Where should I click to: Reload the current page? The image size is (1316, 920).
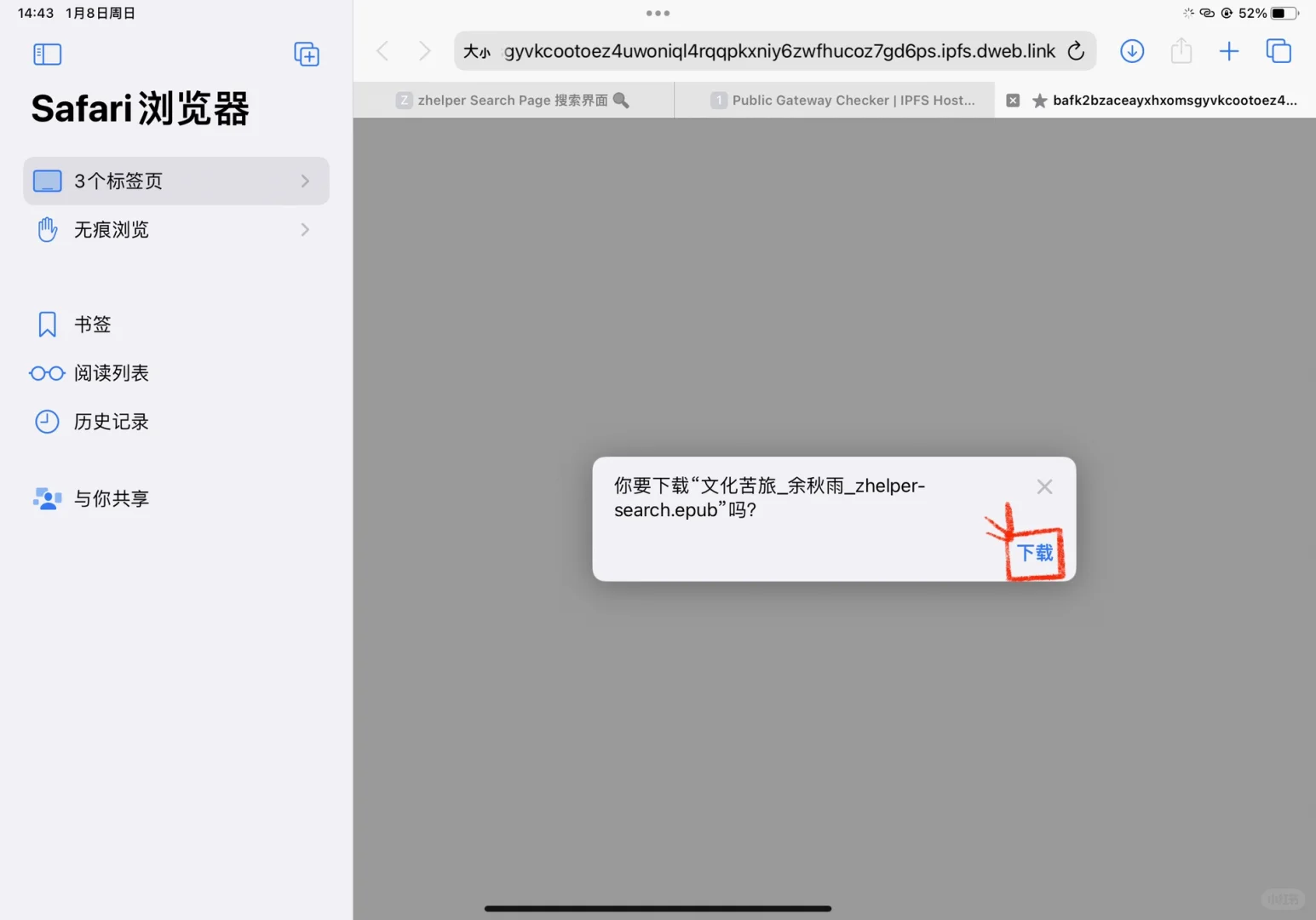tap(1076, 51)
